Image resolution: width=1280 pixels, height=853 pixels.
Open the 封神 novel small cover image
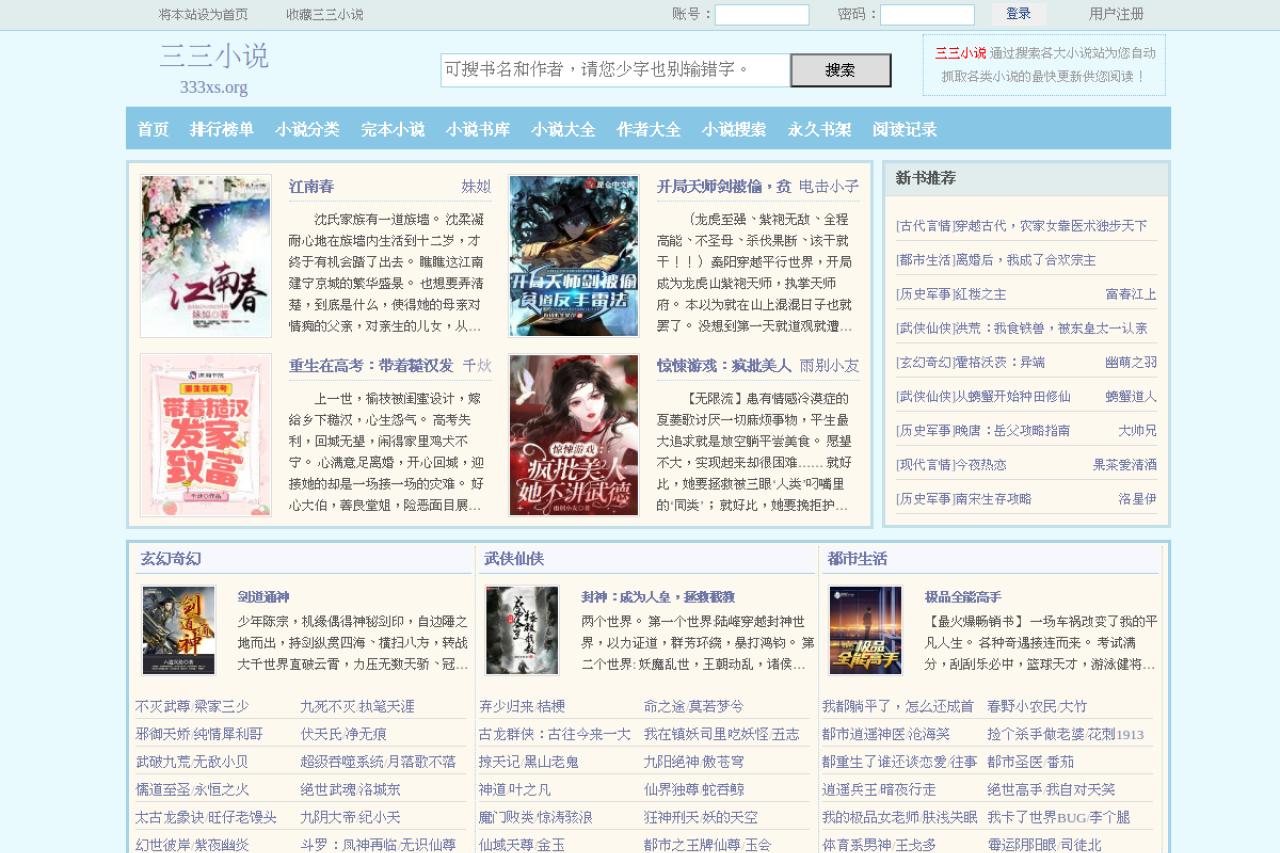[522, 631]
